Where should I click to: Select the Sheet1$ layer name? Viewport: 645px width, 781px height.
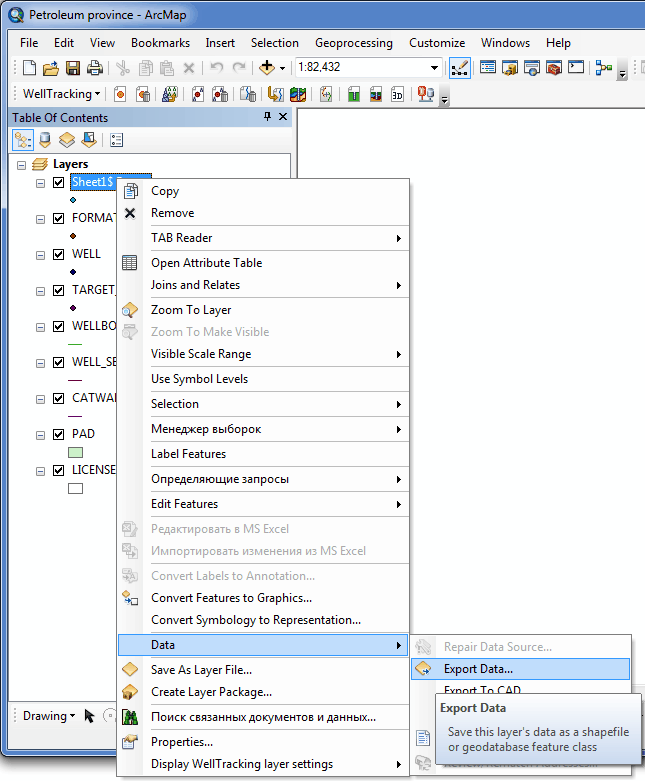(93, 182)
